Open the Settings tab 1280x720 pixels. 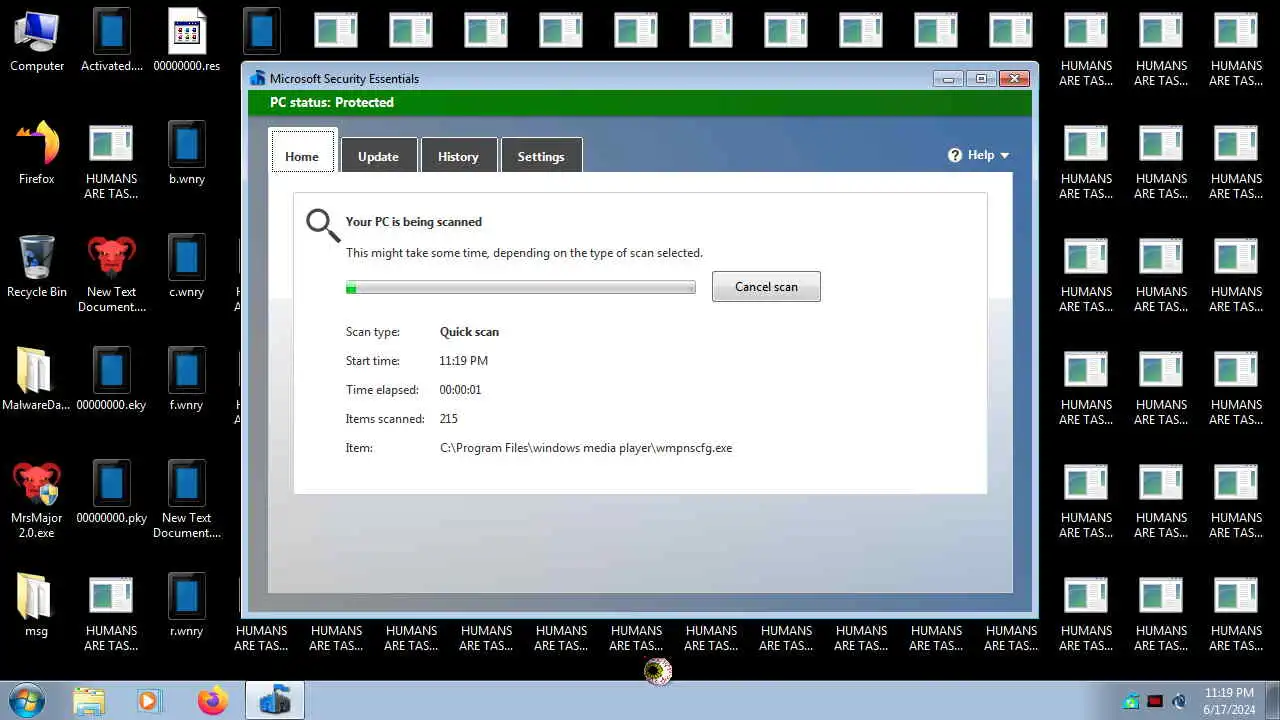541,156
